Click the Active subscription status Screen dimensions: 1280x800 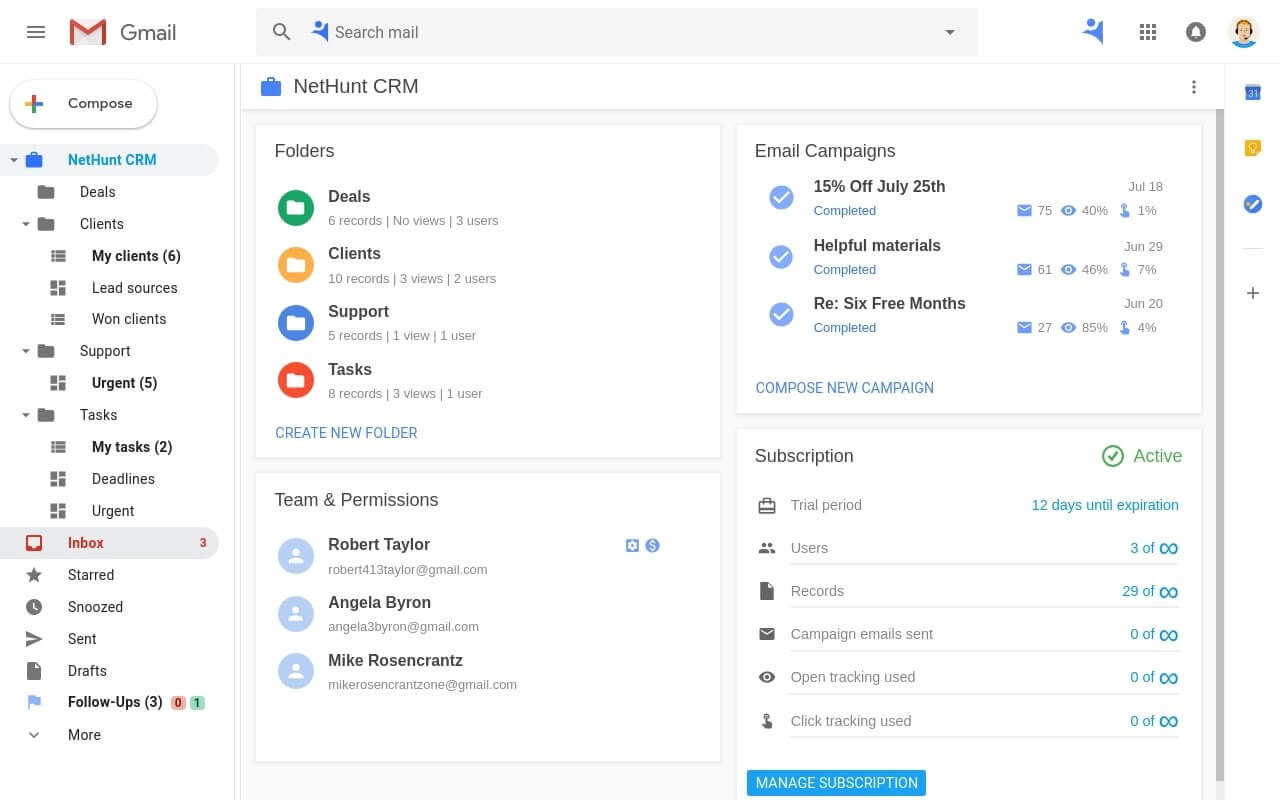click(1142, 456)
